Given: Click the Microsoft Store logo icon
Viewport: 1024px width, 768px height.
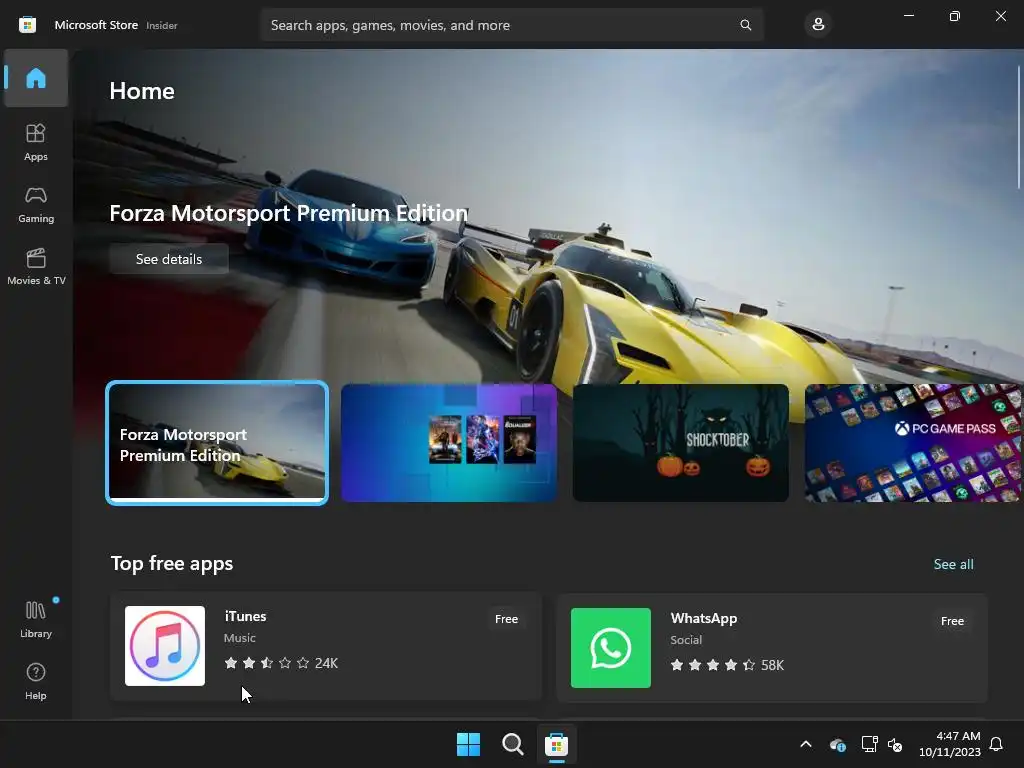Looking at the screenshot, I should pos(27,25).
